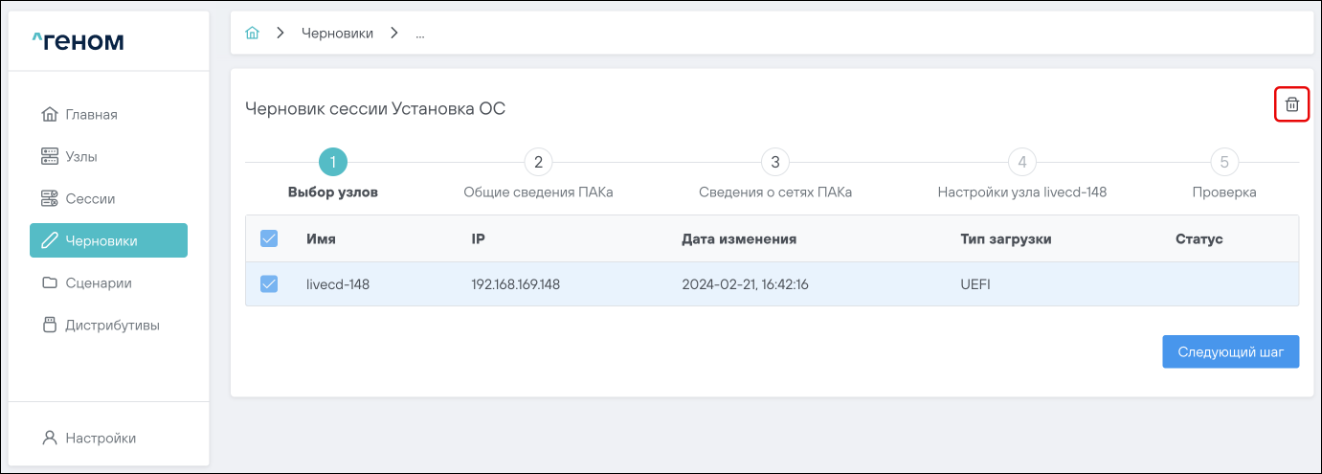Click the Настройки user icon
The image size is (1322, 474).
[x=50, y=438]
